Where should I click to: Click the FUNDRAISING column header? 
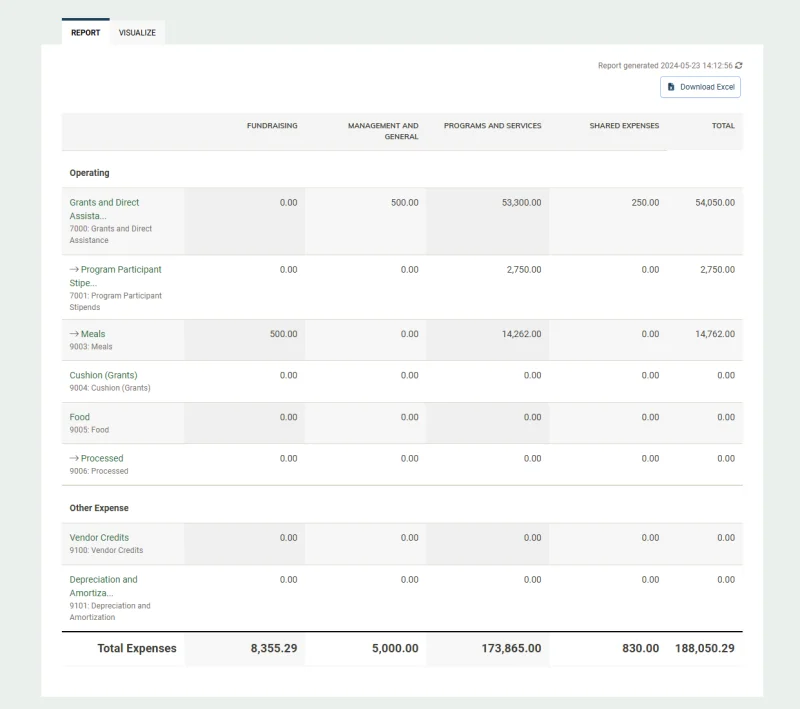tap(272, 125)
